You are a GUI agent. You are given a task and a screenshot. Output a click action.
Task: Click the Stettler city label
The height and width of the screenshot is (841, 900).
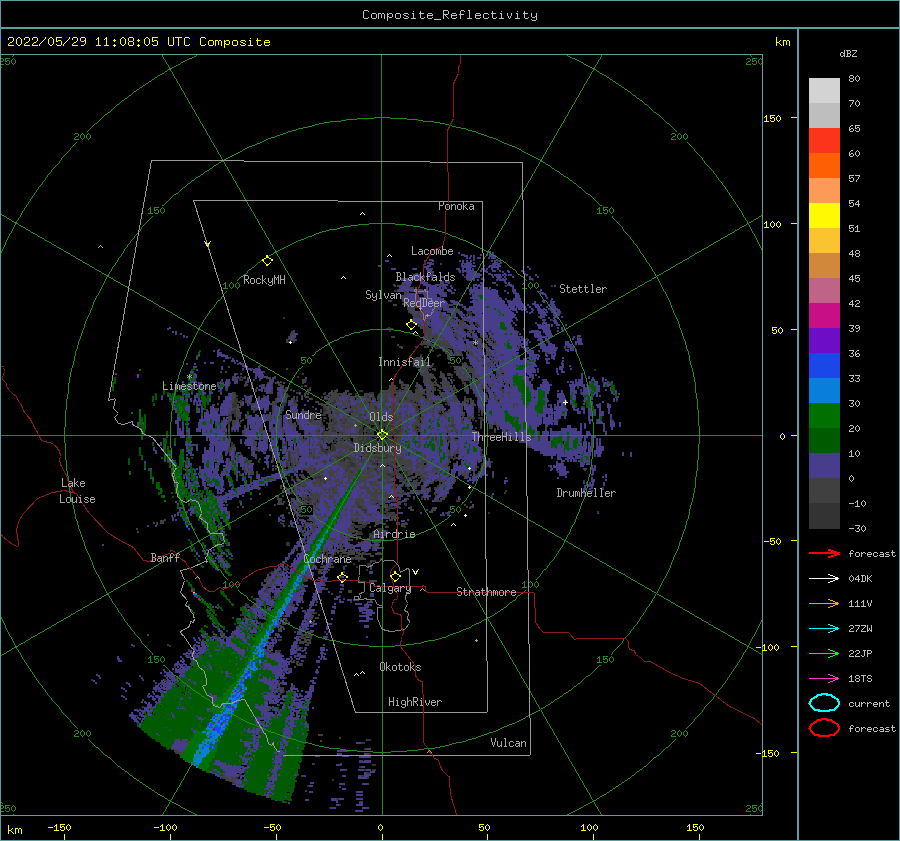click(583, 289)
